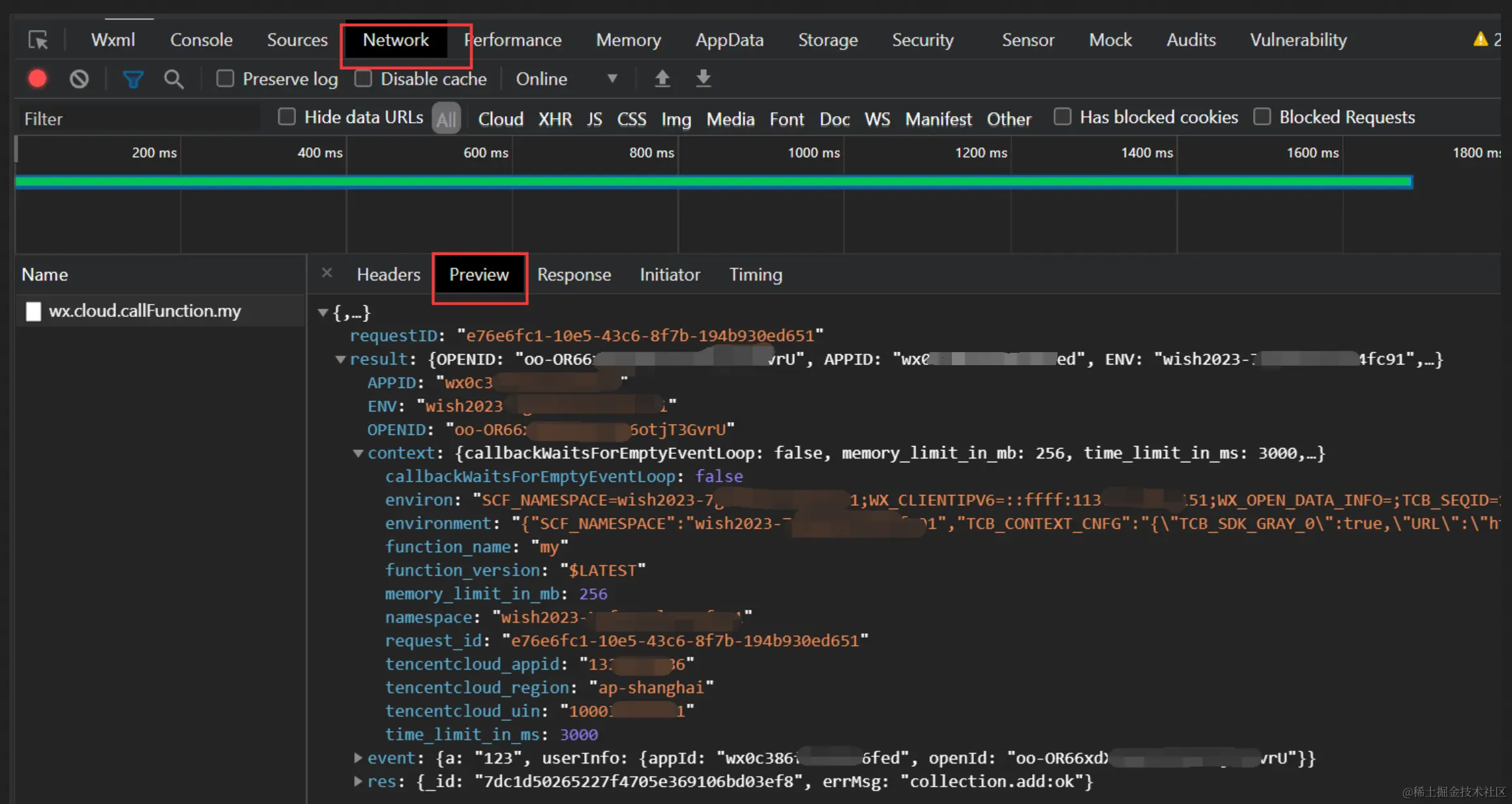Image resolution: width=1512 pixels, height=804 pixels.
Task: Open the Response tab
Action: tap(574, 275)
